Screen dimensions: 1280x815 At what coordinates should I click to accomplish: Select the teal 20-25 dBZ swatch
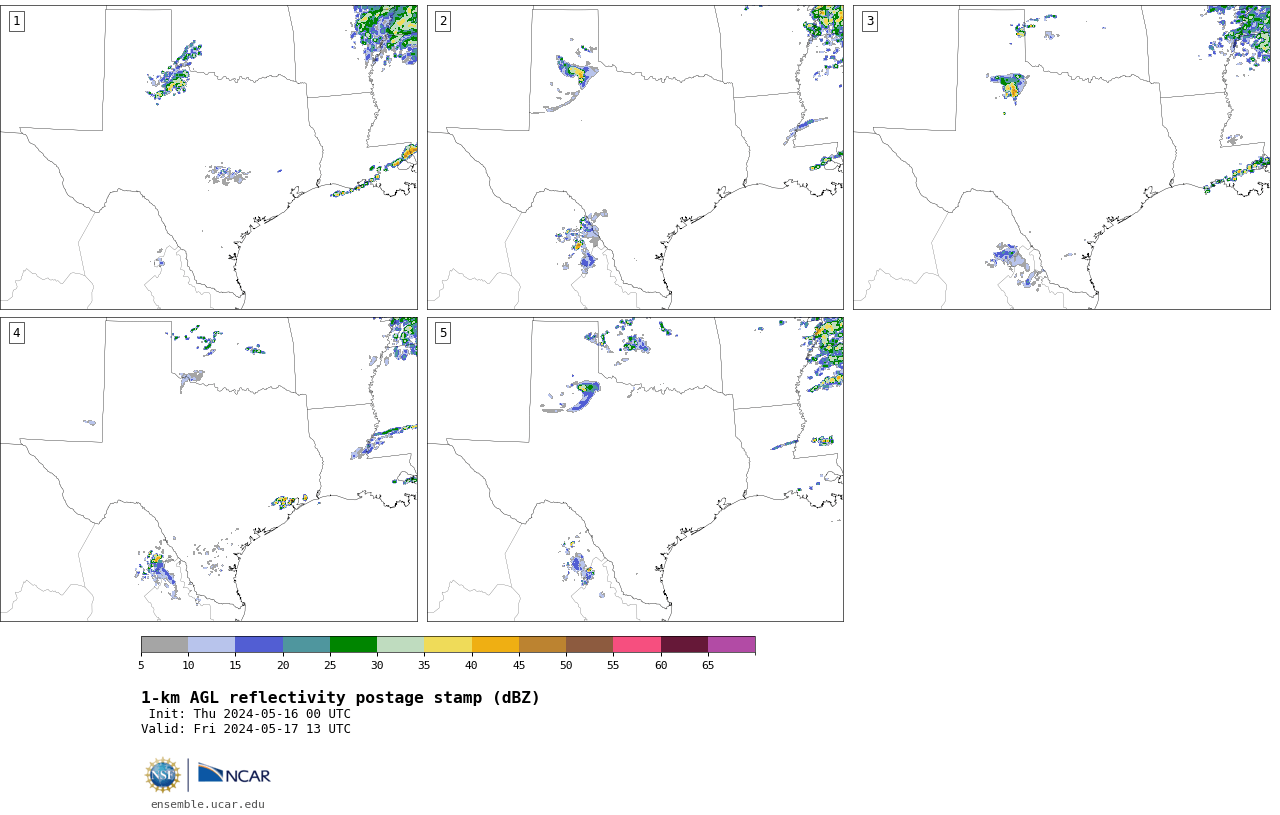pyautogui.click(x=306, y=644)
